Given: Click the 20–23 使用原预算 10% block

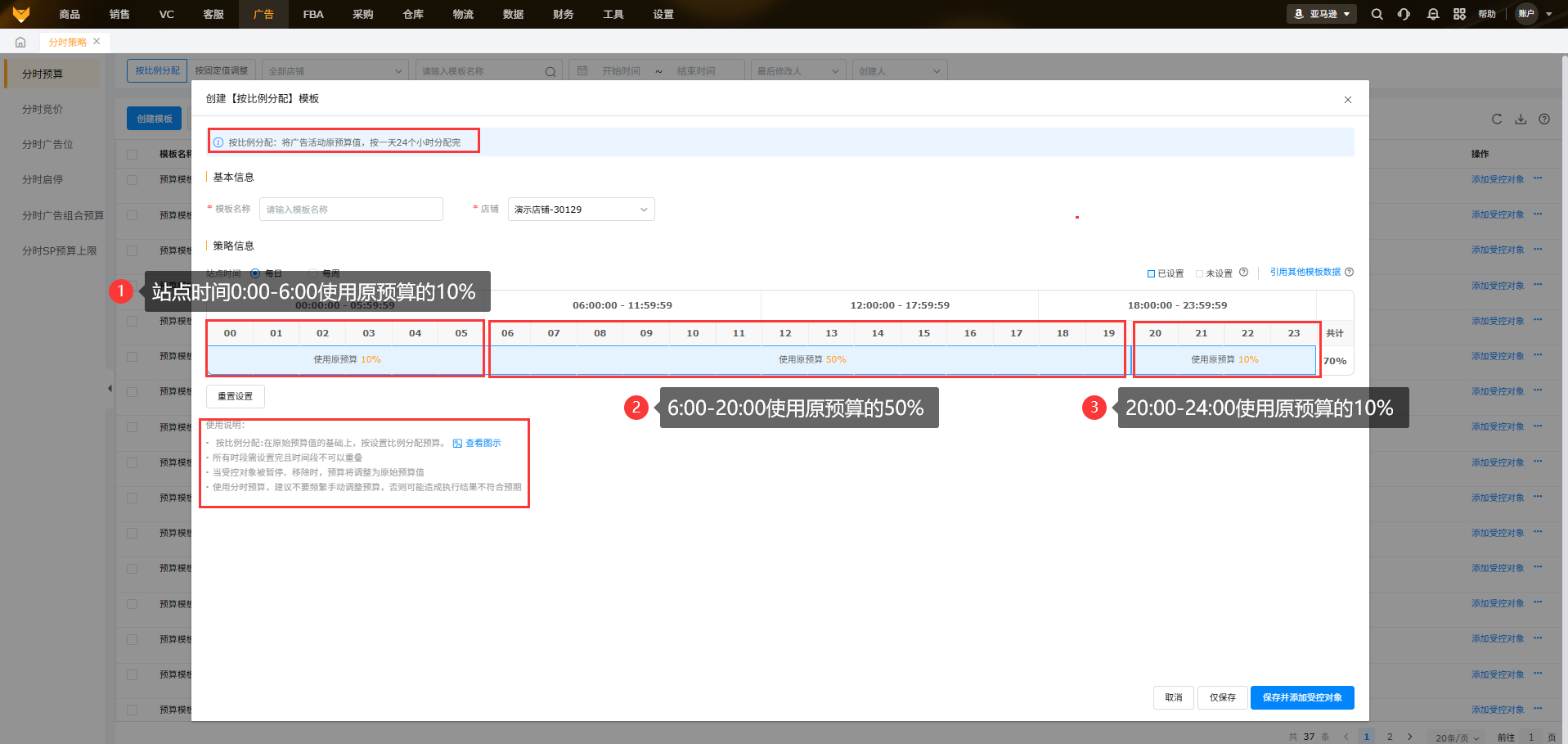Looking at the screenshot, I should (1224, 360).
